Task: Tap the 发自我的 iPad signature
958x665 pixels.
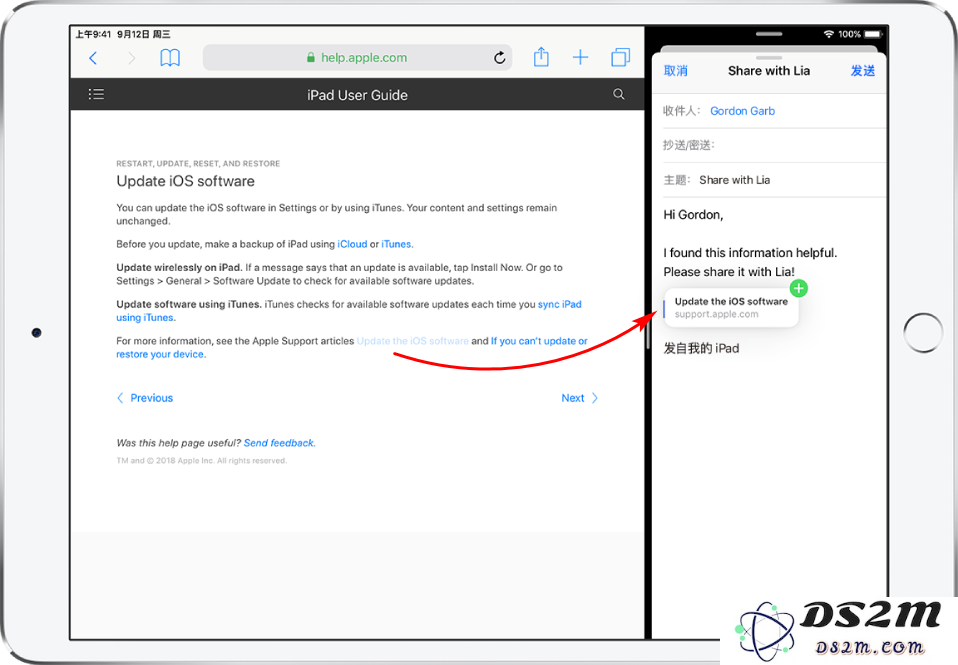Action: coord(701,348)
